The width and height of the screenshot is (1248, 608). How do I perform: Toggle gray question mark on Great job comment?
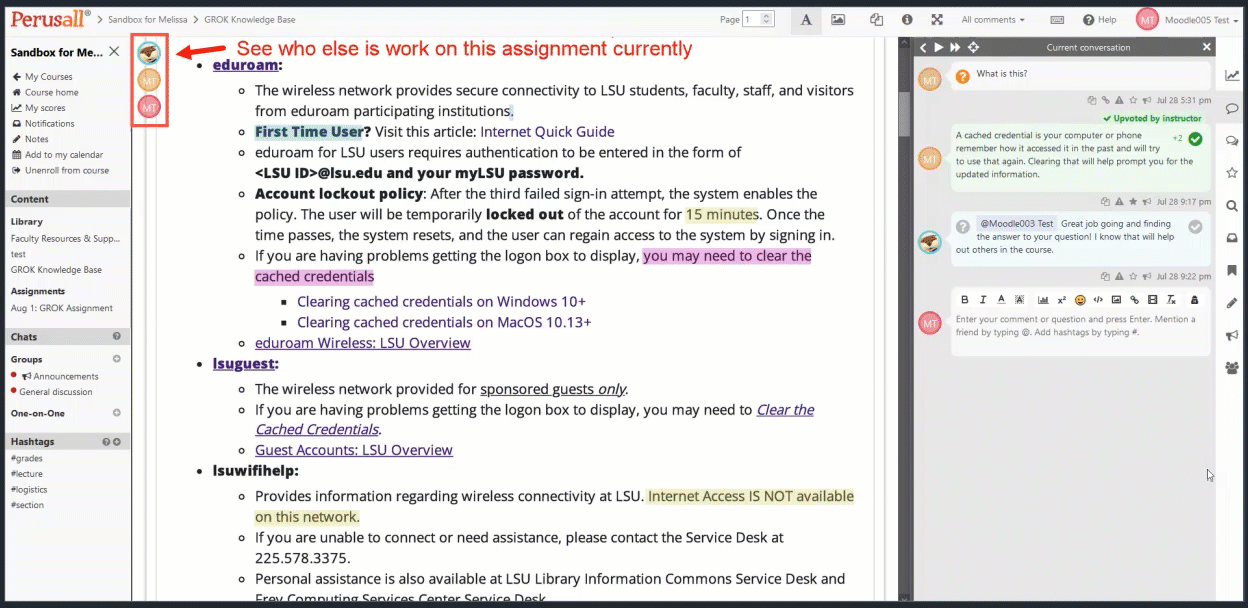click(962, 226)
